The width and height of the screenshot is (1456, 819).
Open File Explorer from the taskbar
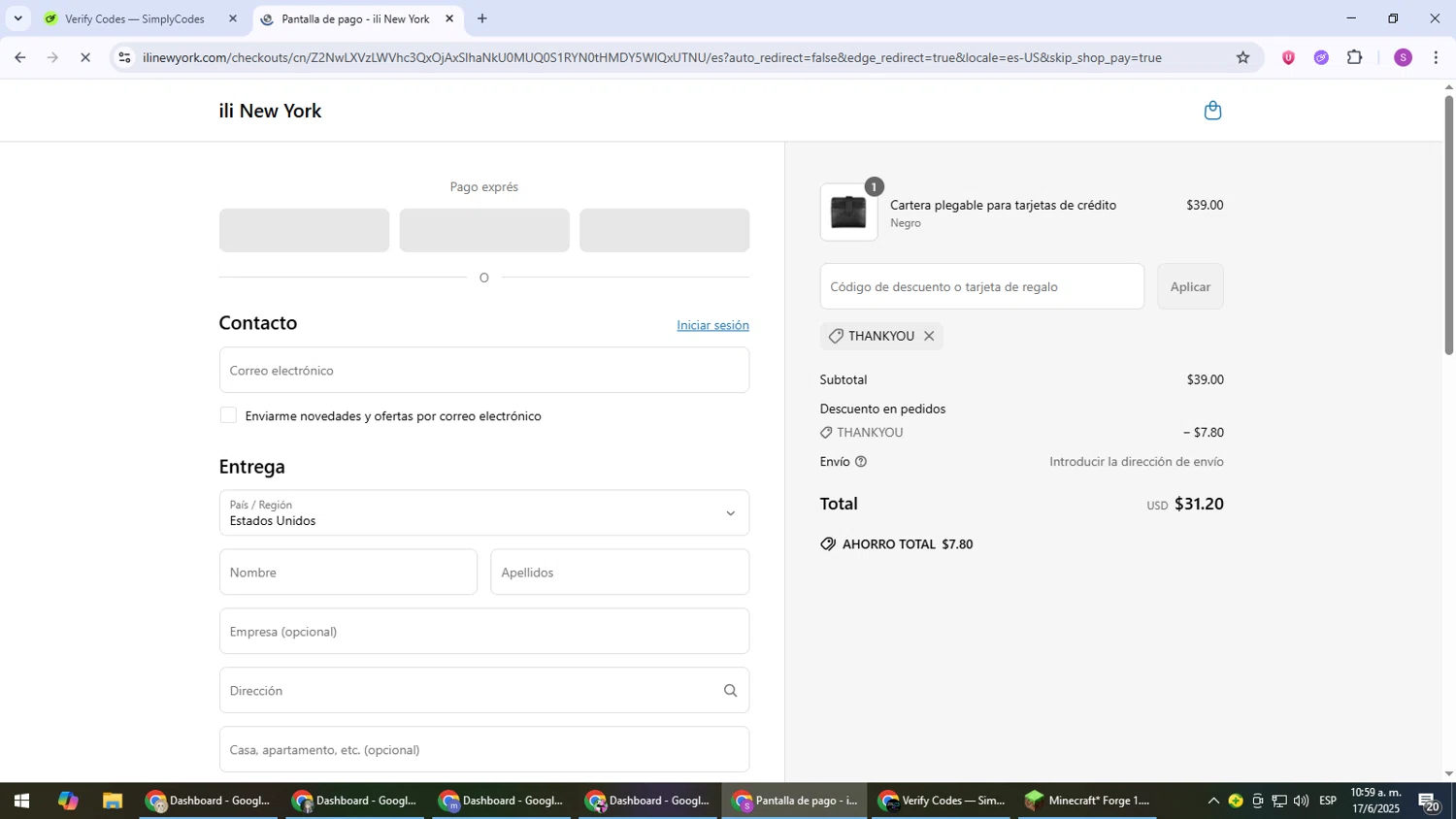113,802
